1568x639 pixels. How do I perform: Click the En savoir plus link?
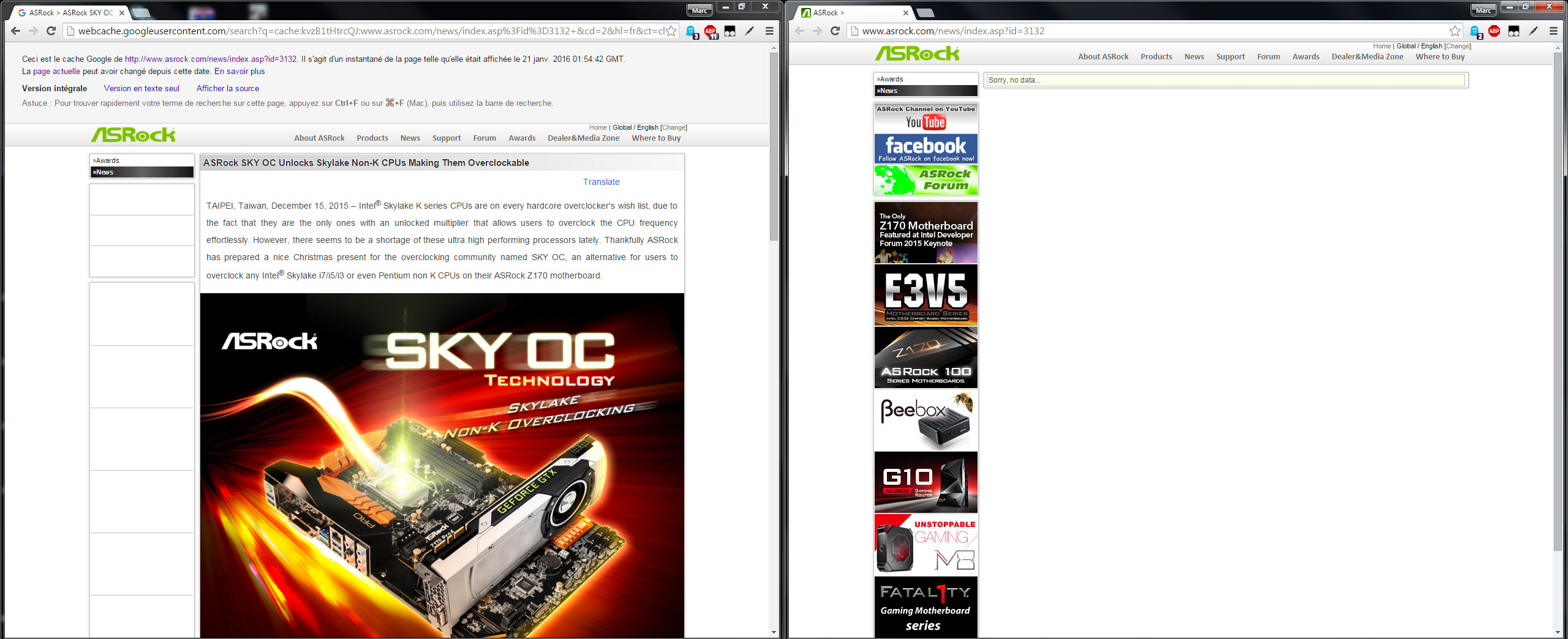[239, 71]
